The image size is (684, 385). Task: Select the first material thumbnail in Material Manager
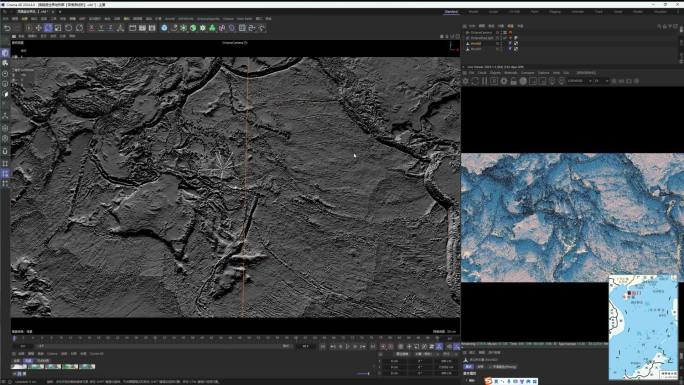click(x=19, y=367)
